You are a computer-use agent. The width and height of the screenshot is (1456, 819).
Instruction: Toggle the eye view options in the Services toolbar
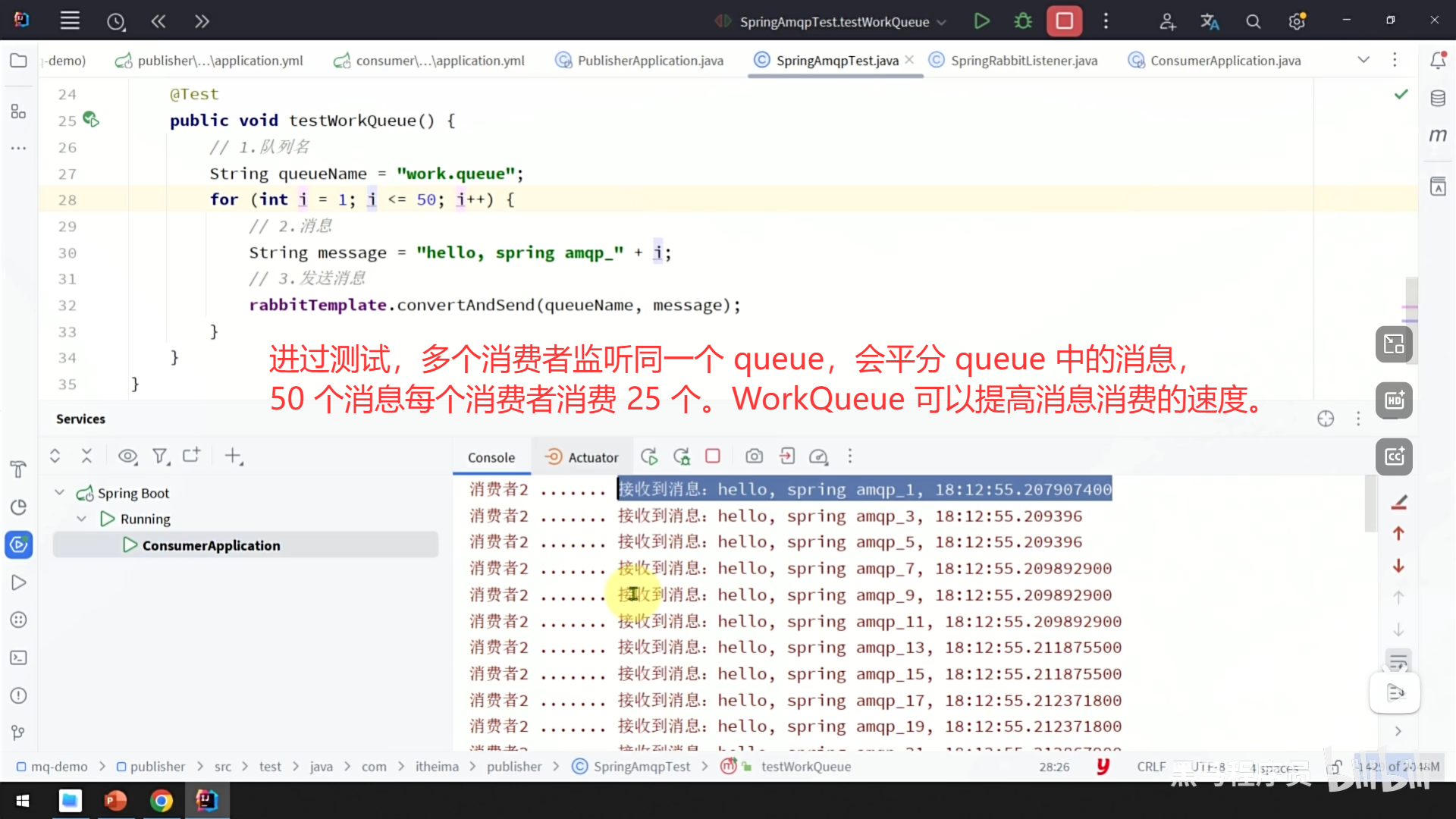127,457
